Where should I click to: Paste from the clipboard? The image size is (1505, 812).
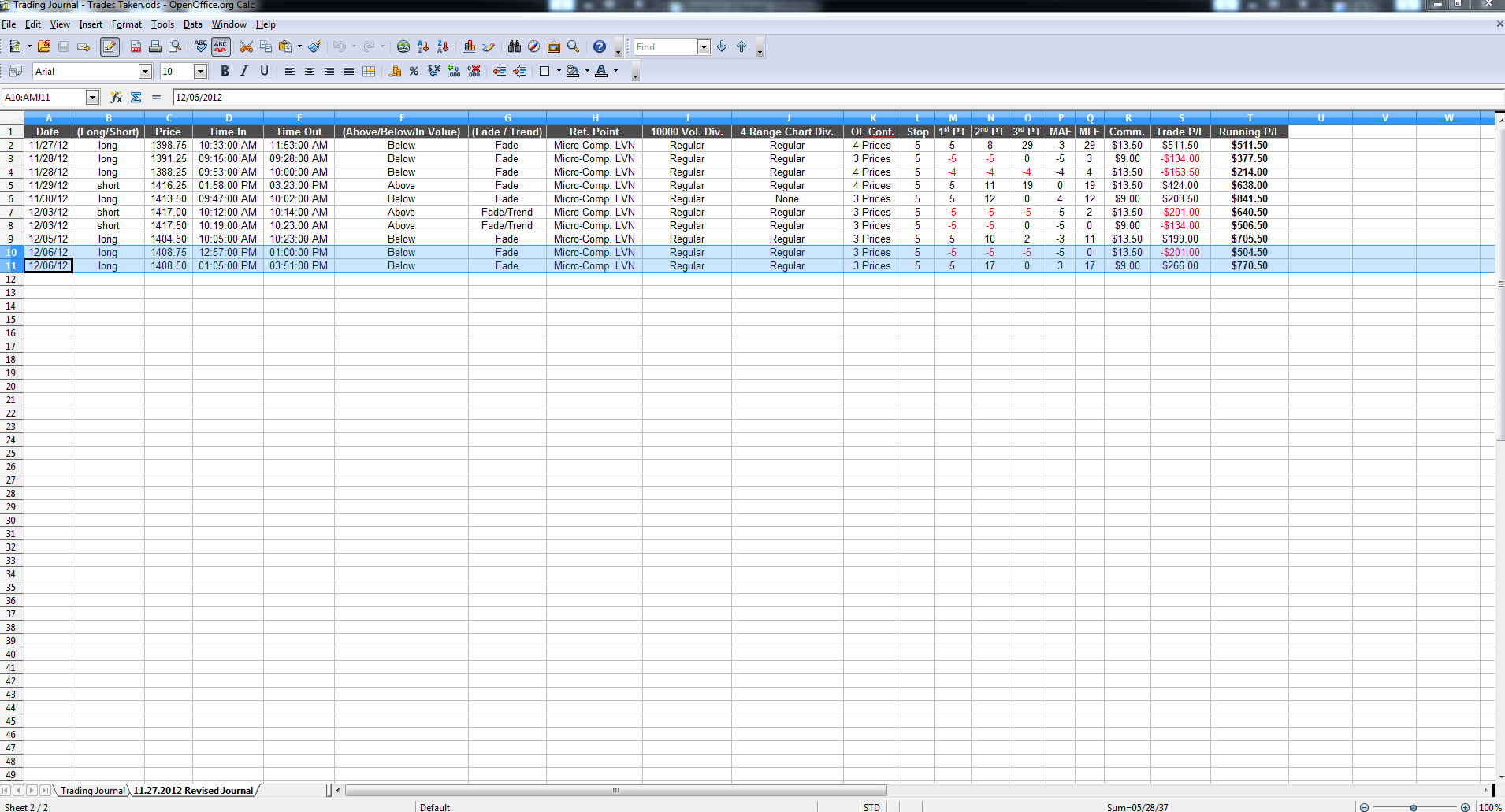tap(285, 47)
